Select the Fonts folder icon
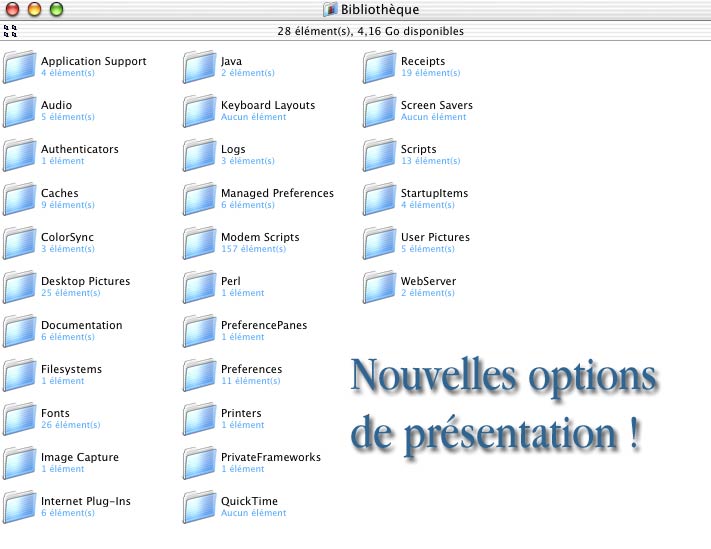This screenshot has height=549, width=711. 19,419
